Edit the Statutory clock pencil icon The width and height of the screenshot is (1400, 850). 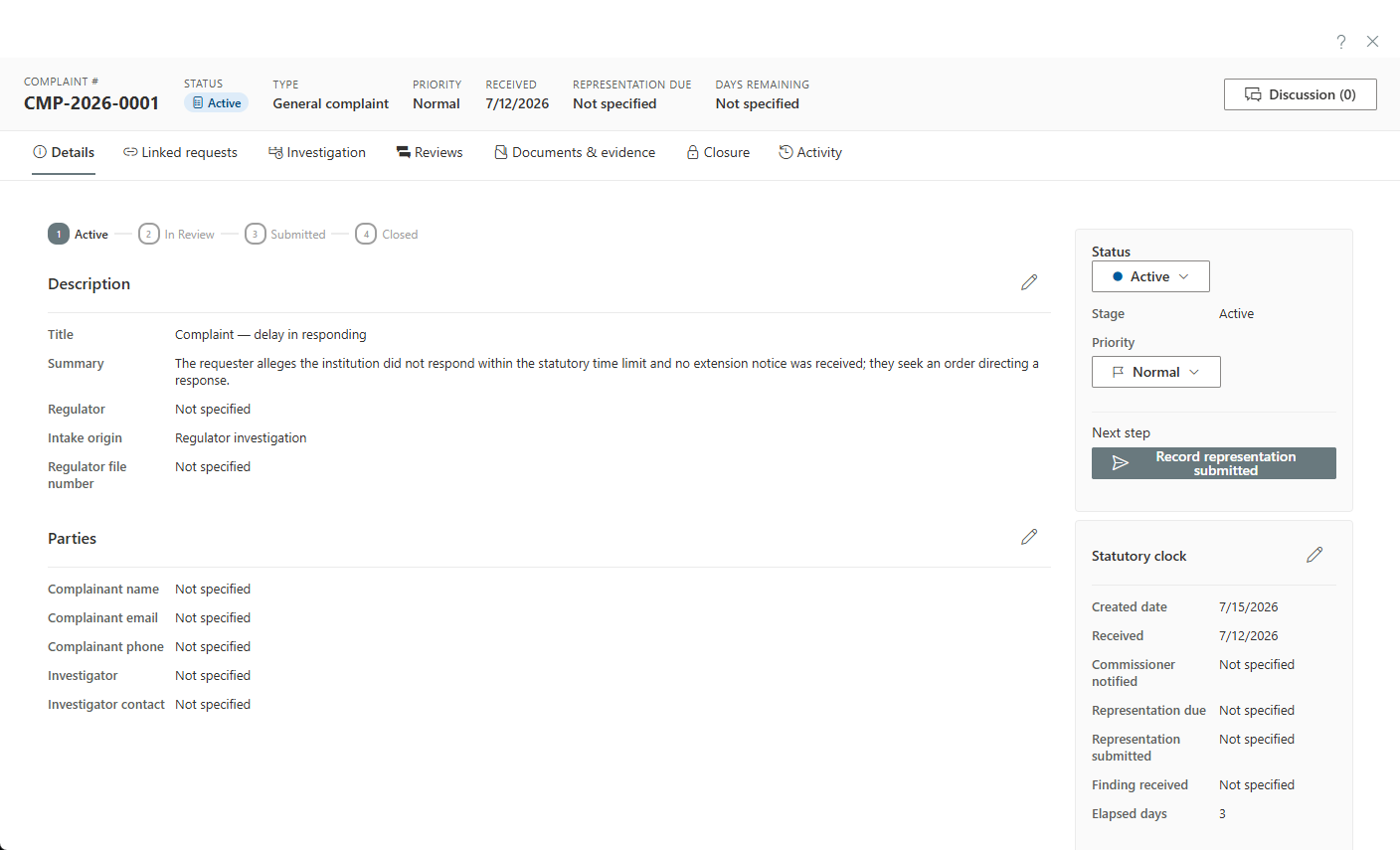(1314, 555)
